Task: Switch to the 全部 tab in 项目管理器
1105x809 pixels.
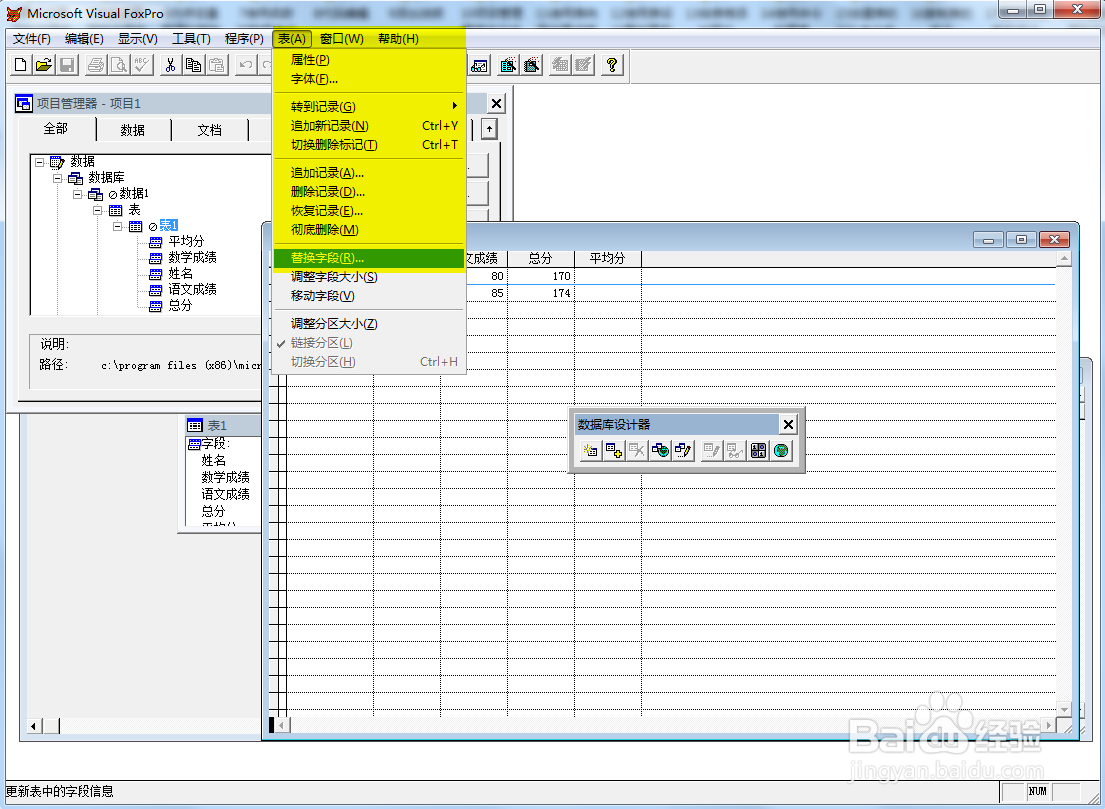Action: (56, 129)
